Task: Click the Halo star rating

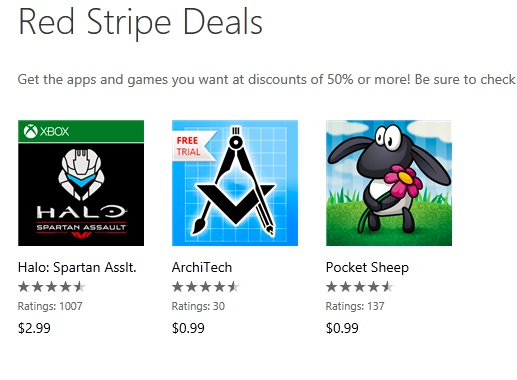Action: pos(52,287)
